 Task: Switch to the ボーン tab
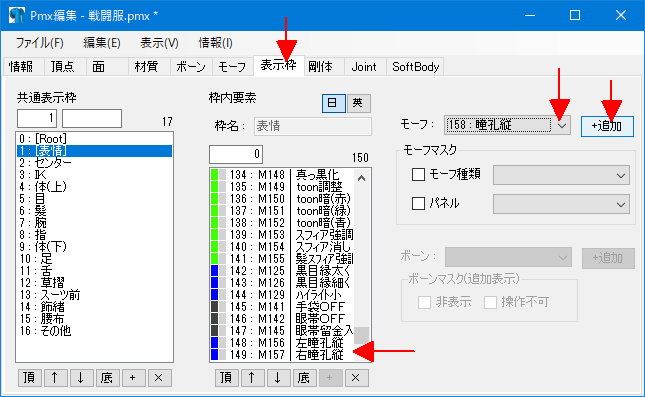pos(191,67)
